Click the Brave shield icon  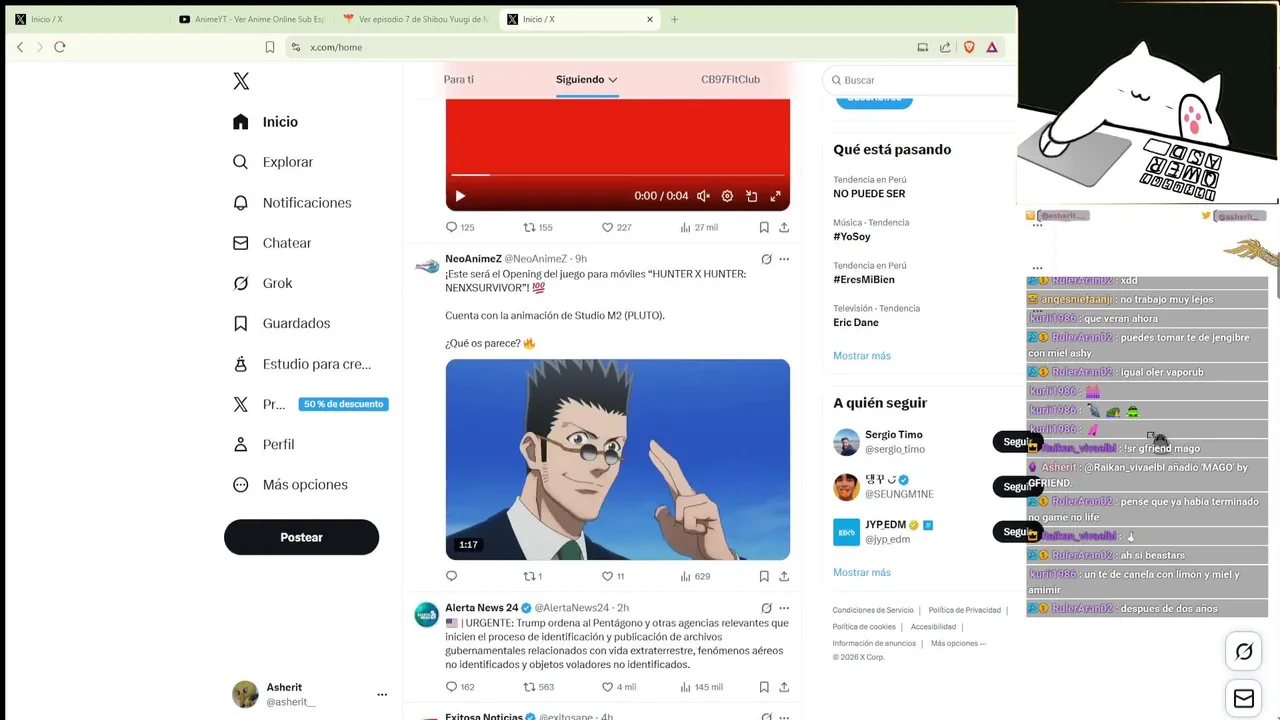pos(969,47)
